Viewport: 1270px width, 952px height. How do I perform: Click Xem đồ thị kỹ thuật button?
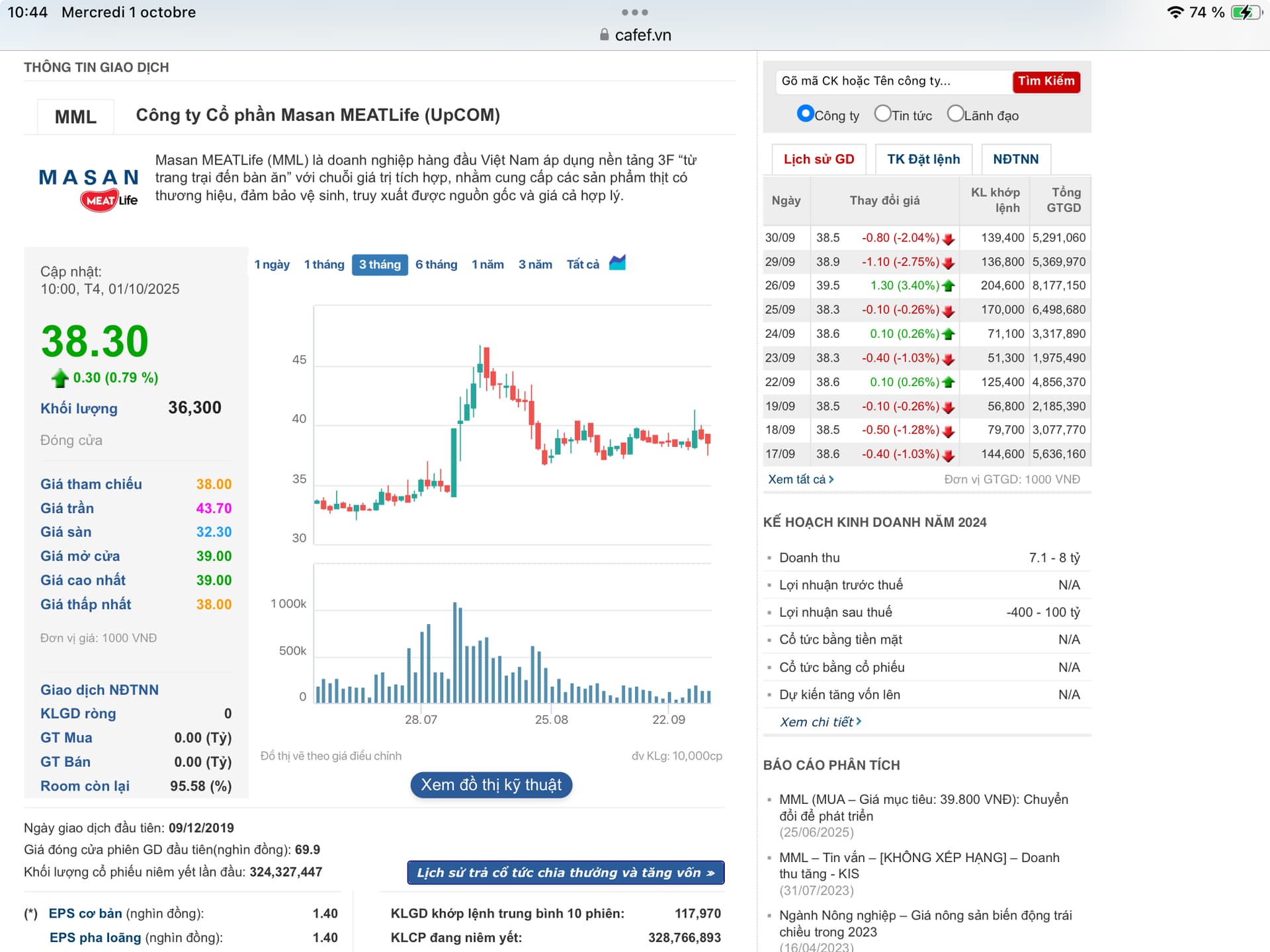pos(491,785)
